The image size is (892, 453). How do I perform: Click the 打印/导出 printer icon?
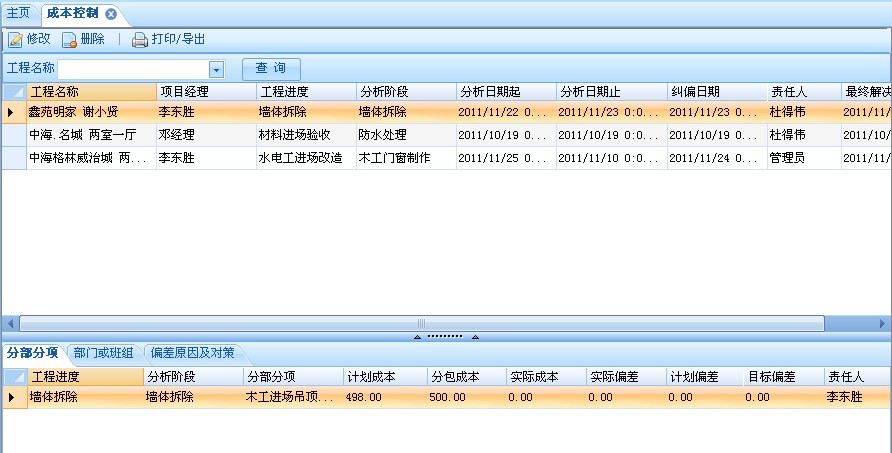tap(140, 40)
